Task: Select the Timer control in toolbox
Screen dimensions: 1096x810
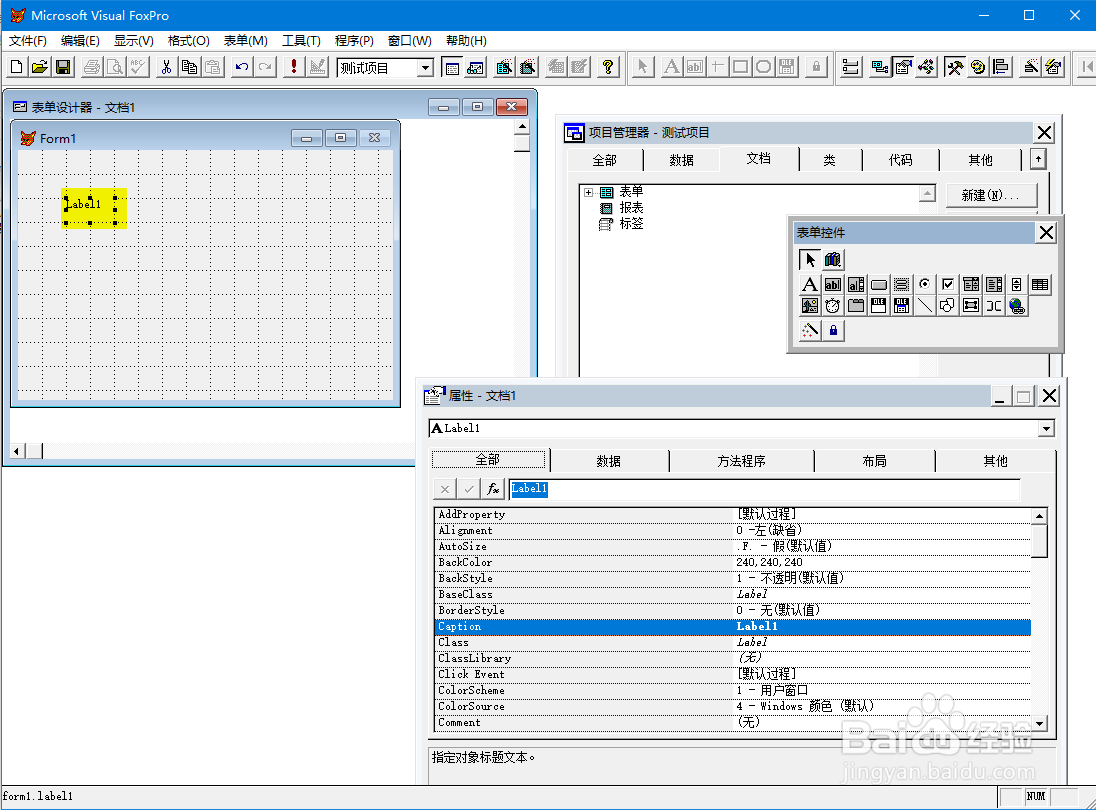Action: pos(832,306)
